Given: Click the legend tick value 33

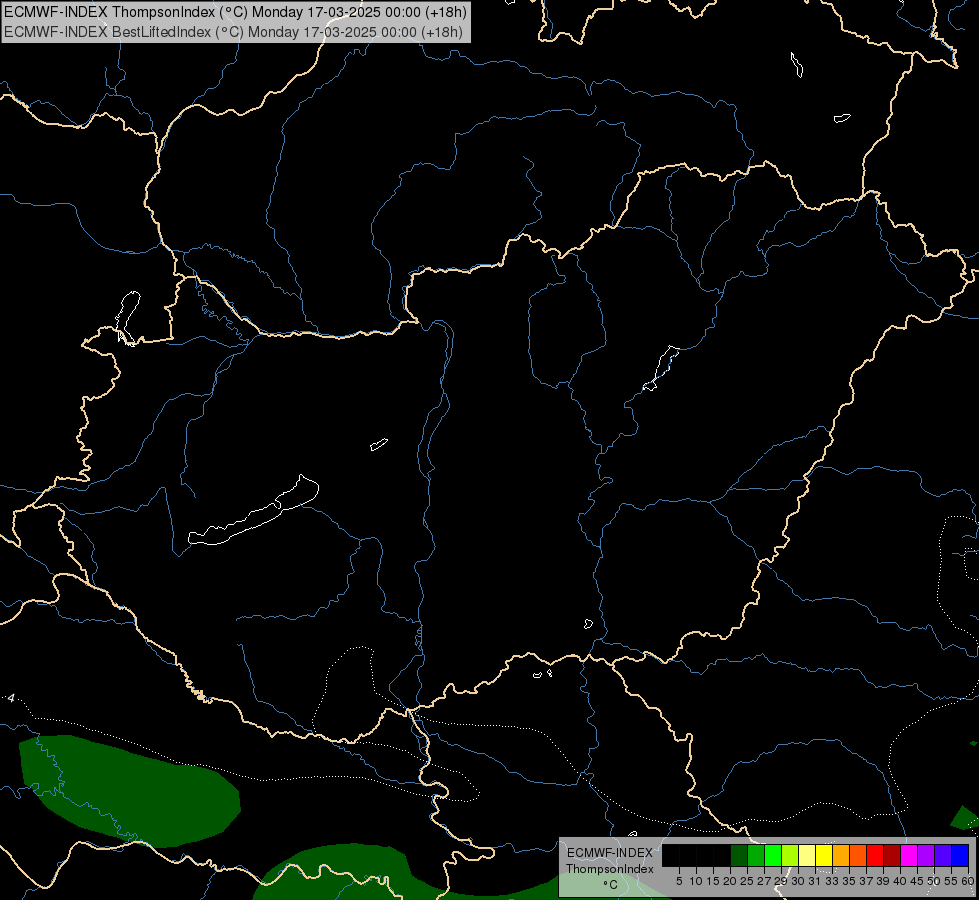Looking at the screenshot, I should click(x=832, y=881).
